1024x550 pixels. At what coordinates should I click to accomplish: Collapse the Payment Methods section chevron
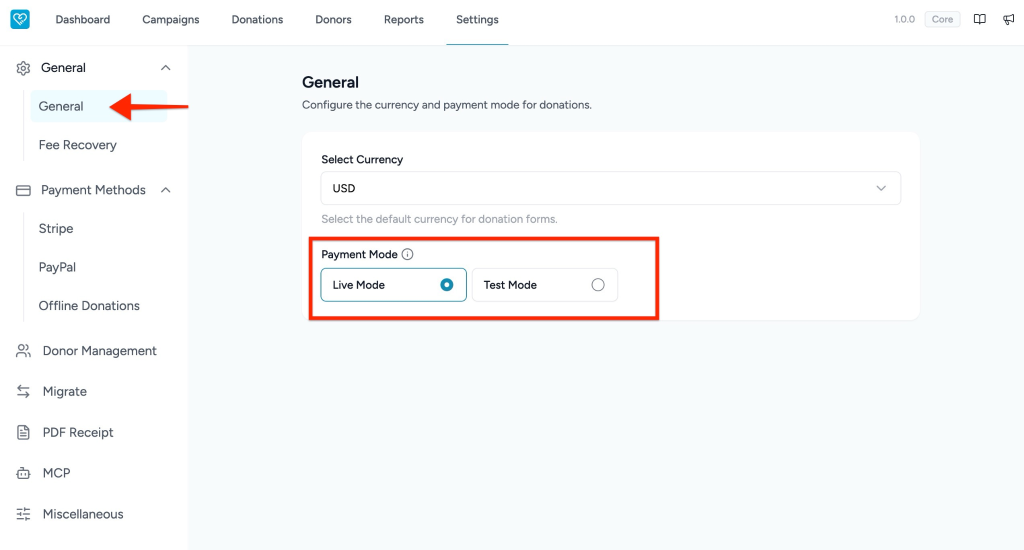point(165,190)
